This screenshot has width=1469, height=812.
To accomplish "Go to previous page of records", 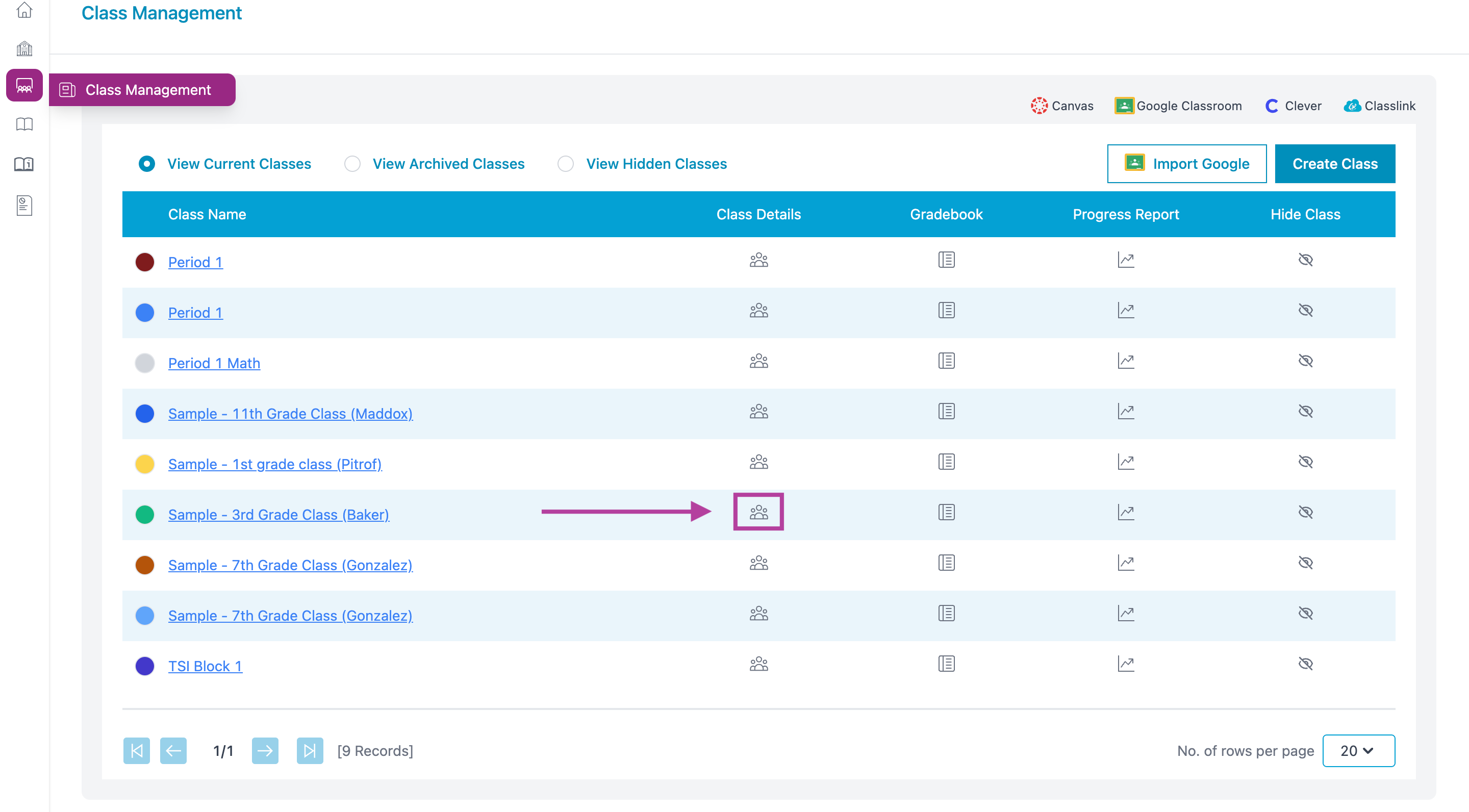I will 173,751.
